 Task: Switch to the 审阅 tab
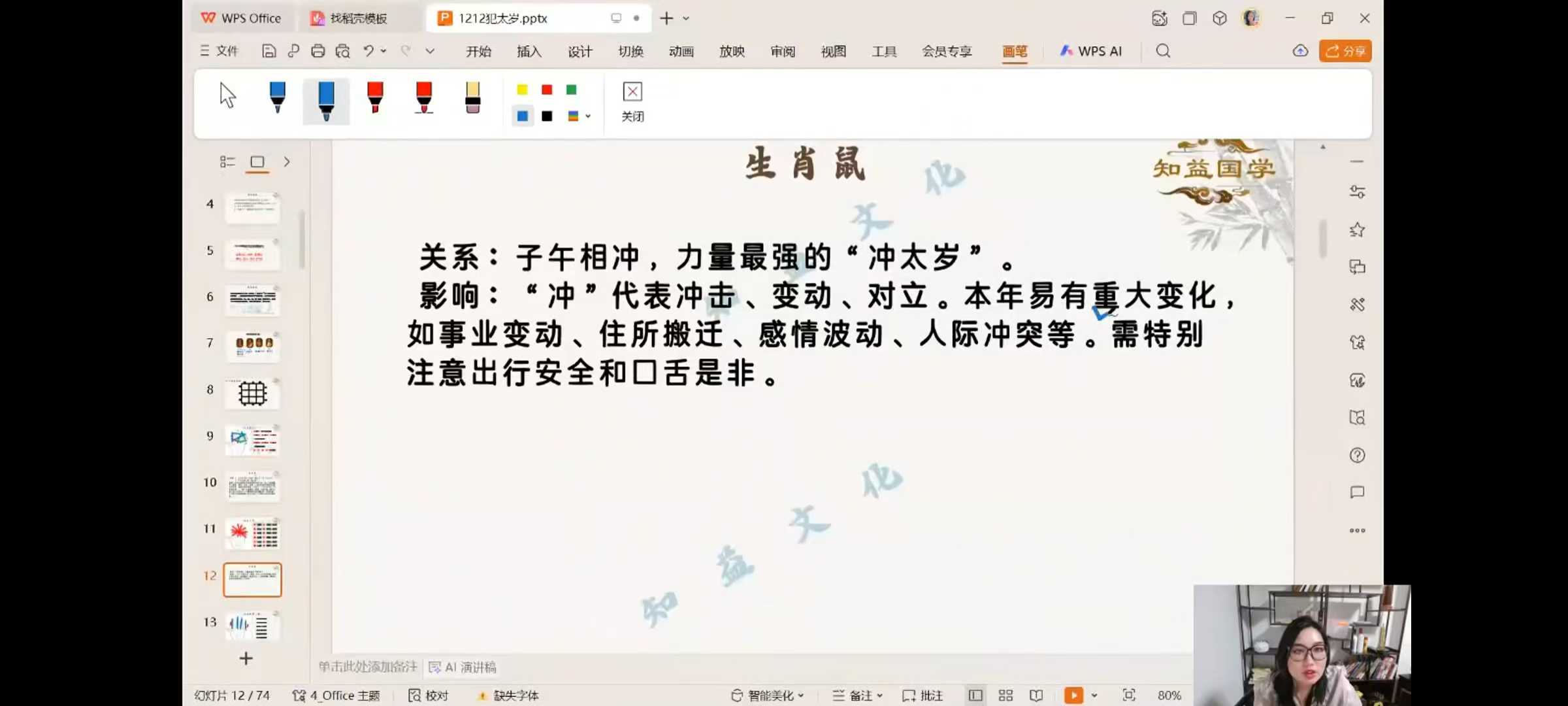[783, 52]
